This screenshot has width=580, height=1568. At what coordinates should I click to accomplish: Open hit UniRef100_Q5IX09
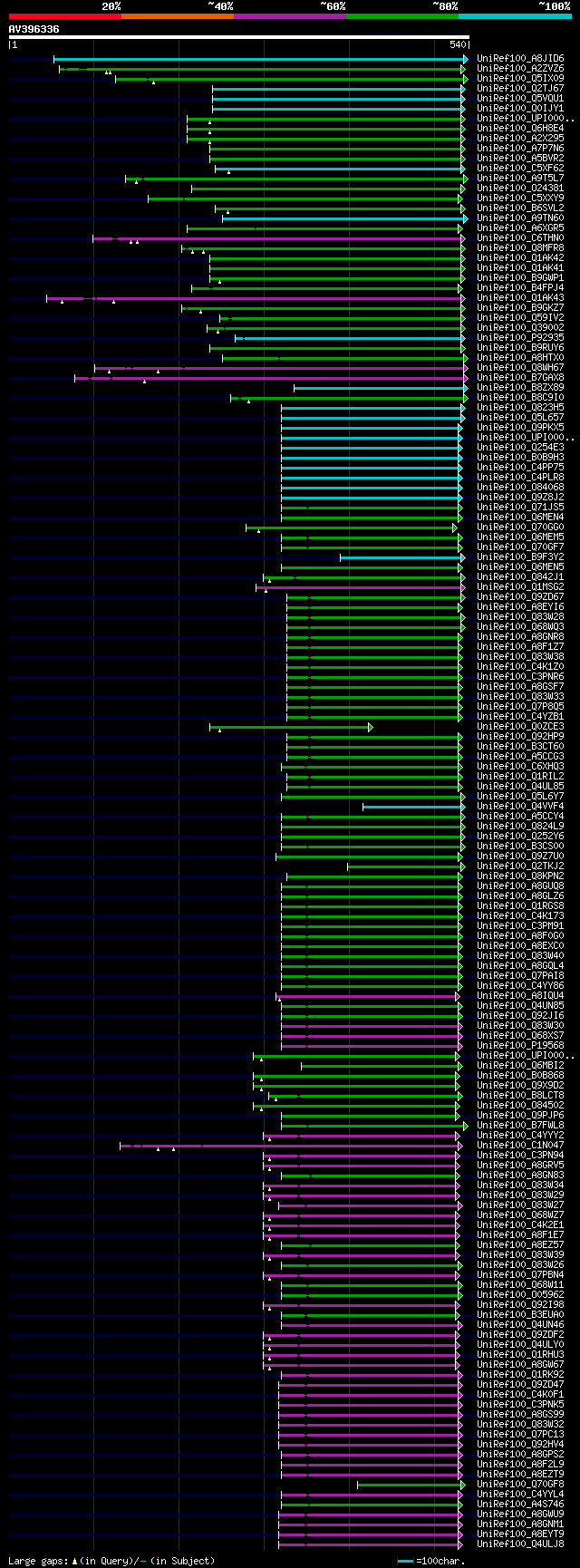point(520,79)
